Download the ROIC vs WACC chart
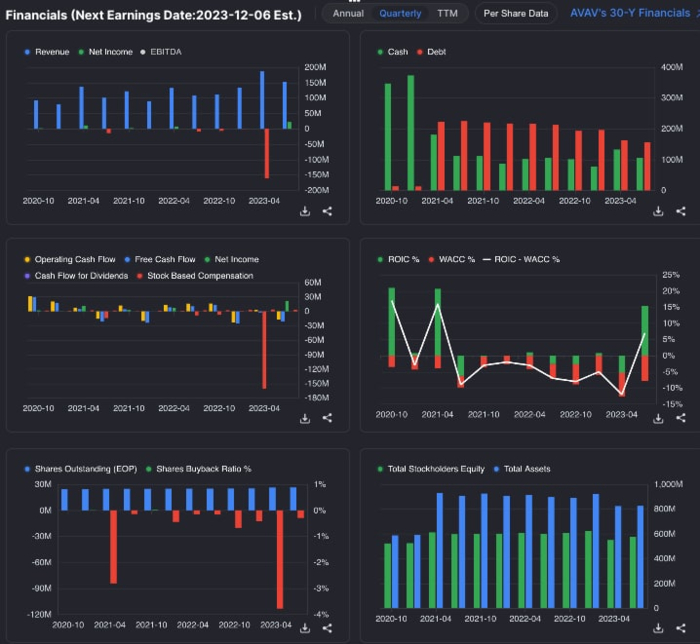700x644 pixels. (x=658, y=420)
